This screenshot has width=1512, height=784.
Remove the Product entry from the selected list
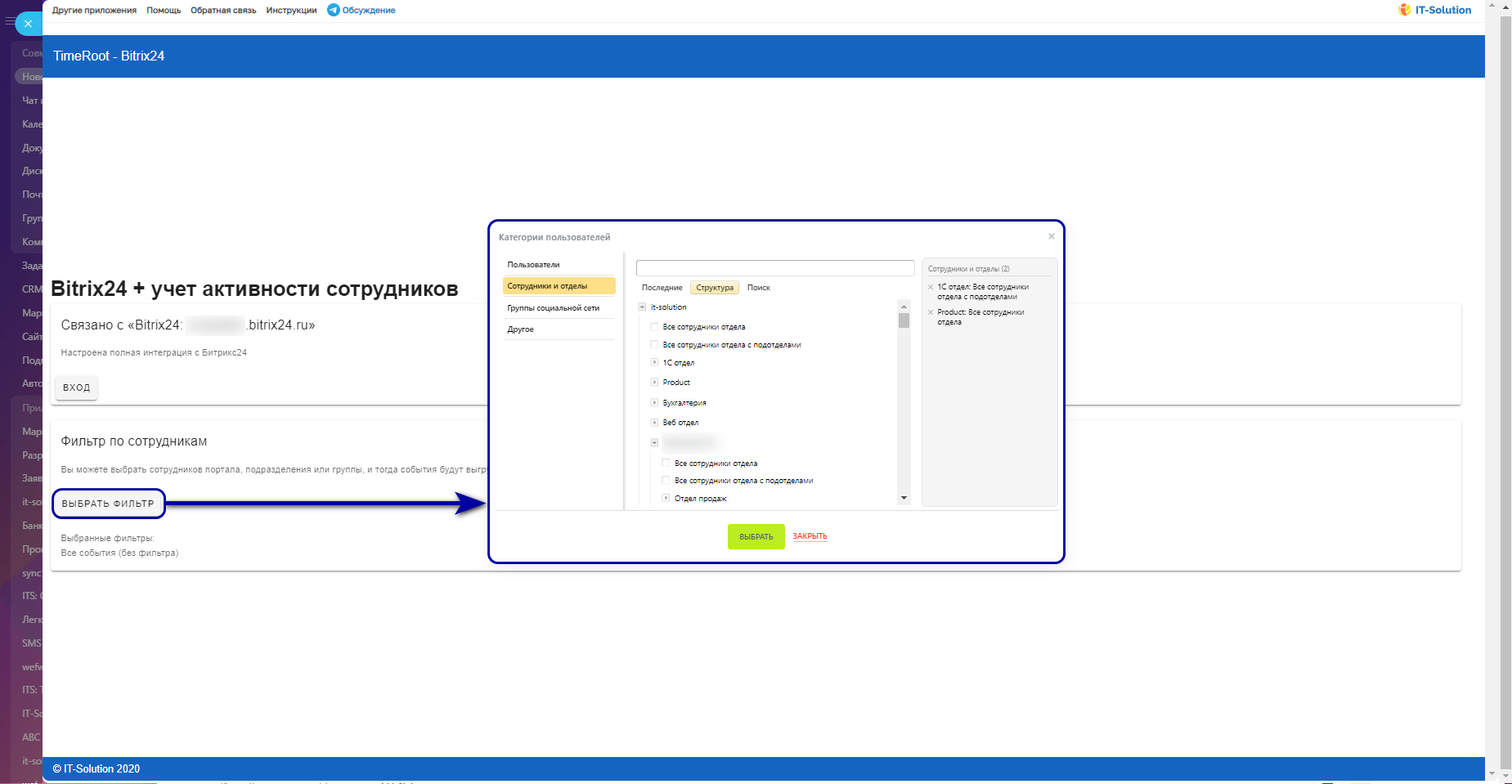click(x=931, y=312)
